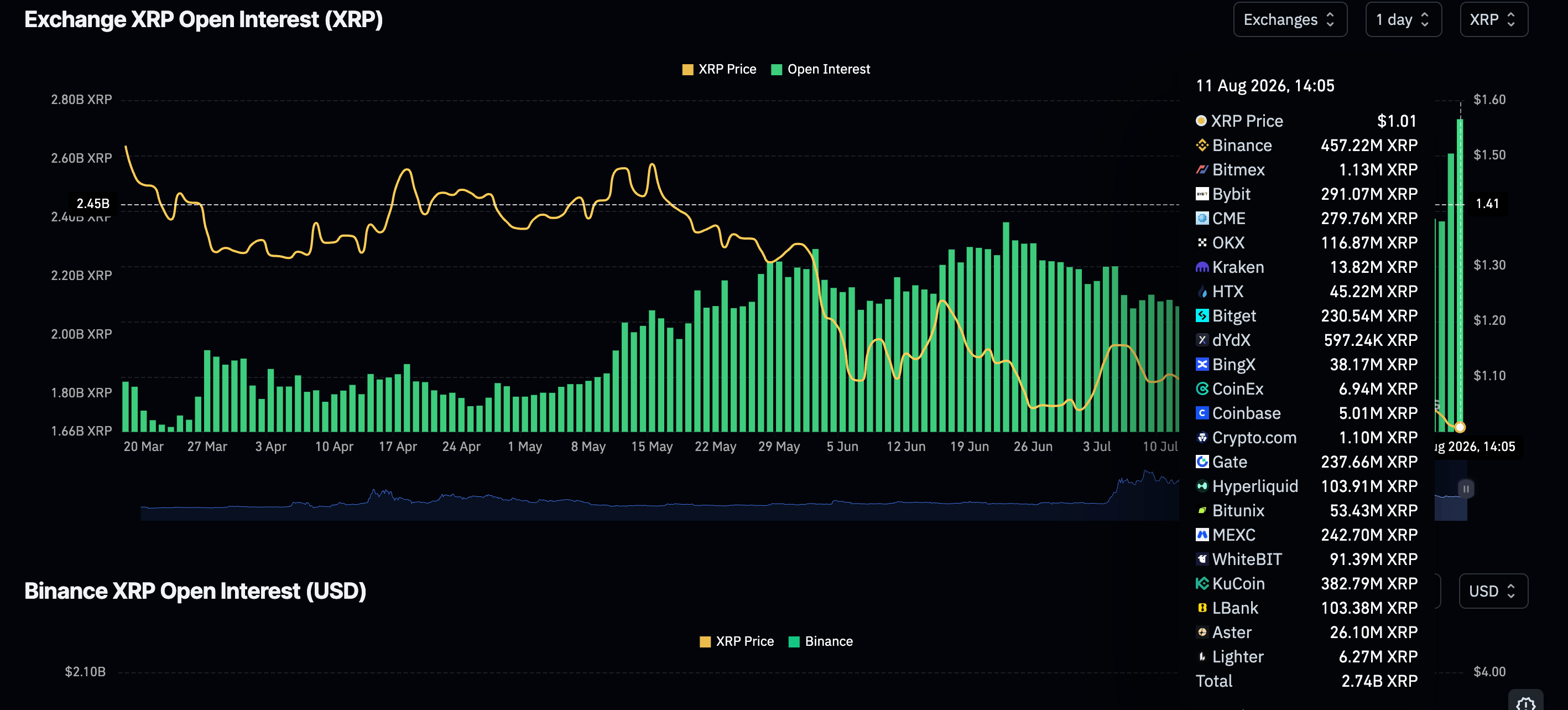This screenshot has height=710, width=1568.
Task: Click the MEXC value 242.70M XRP
Action: (1369, 535)
